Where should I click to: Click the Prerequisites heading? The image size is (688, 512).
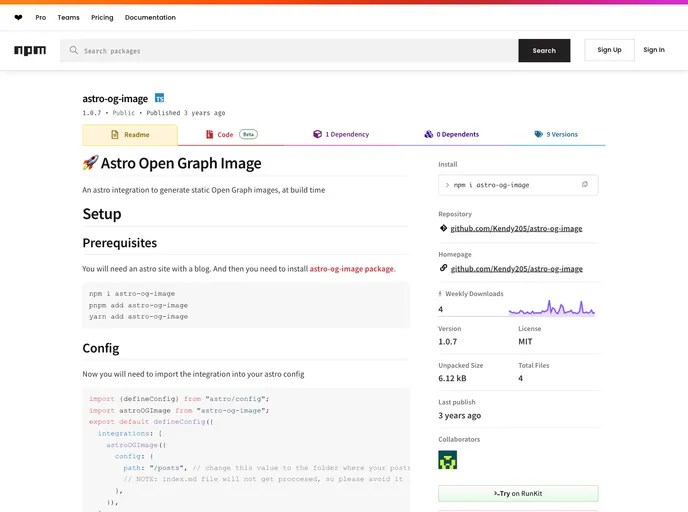tap(120, 243)
